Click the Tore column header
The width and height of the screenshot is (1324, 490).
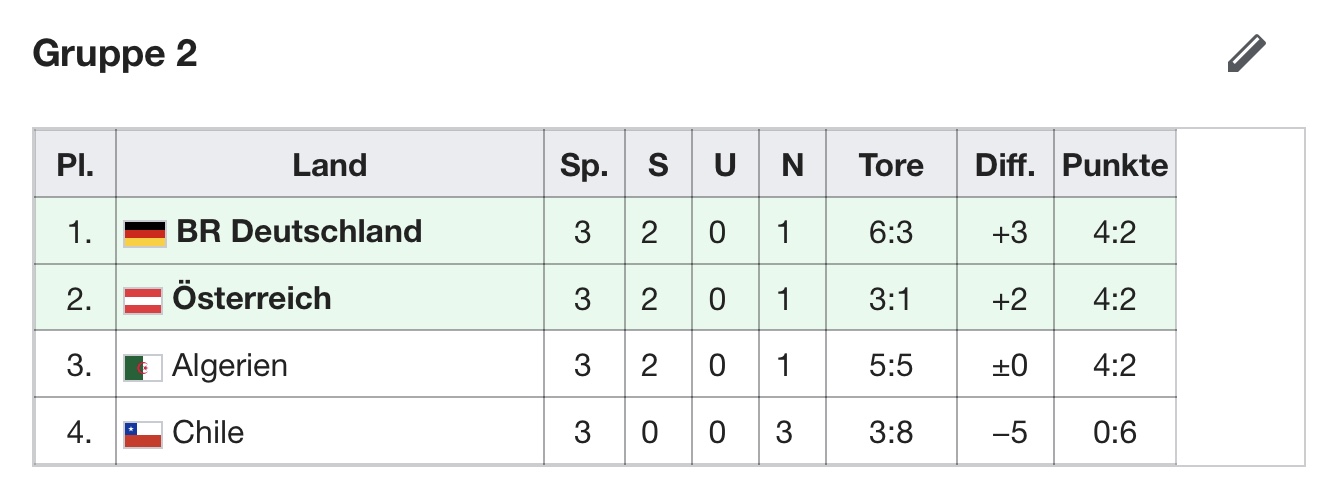point(890,165)
